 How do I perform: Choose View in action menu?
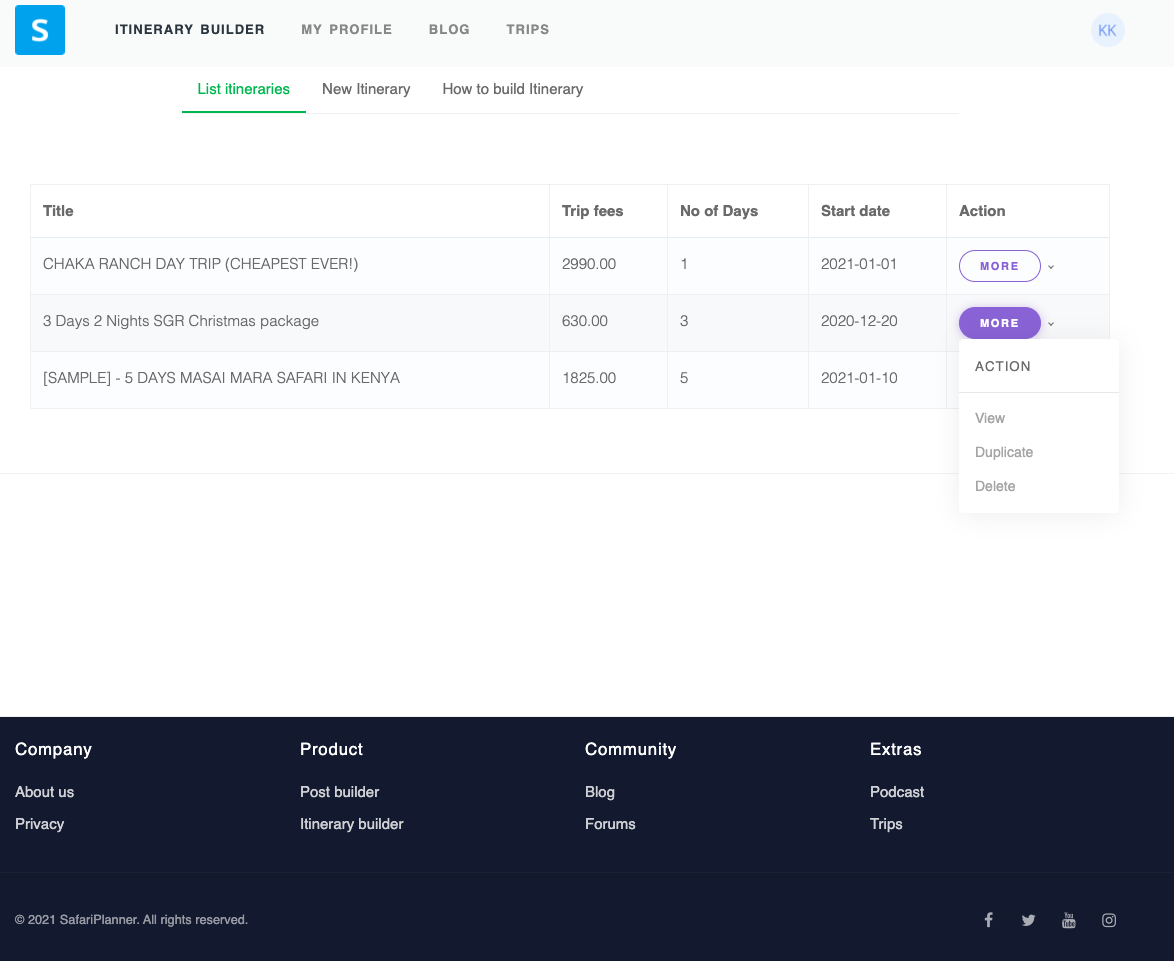[x=990, y=418]
